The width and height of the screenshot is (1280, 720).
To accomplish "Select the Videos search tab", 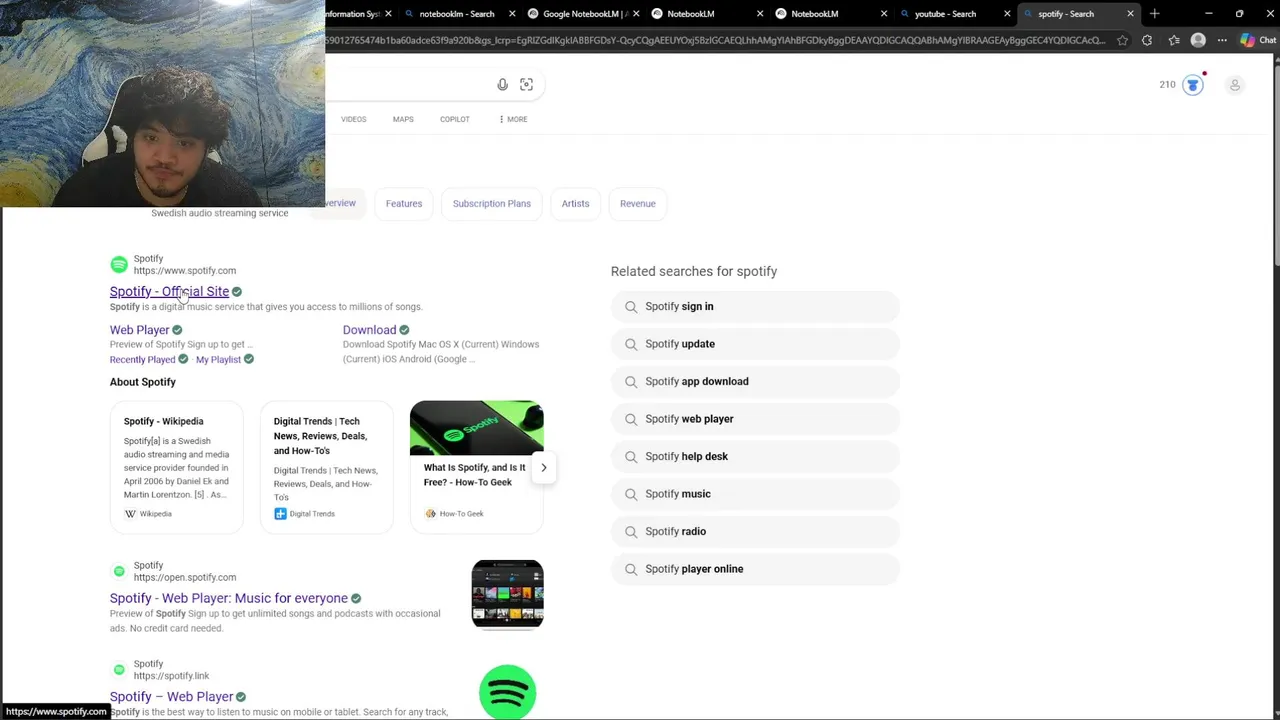I will 353,119.
